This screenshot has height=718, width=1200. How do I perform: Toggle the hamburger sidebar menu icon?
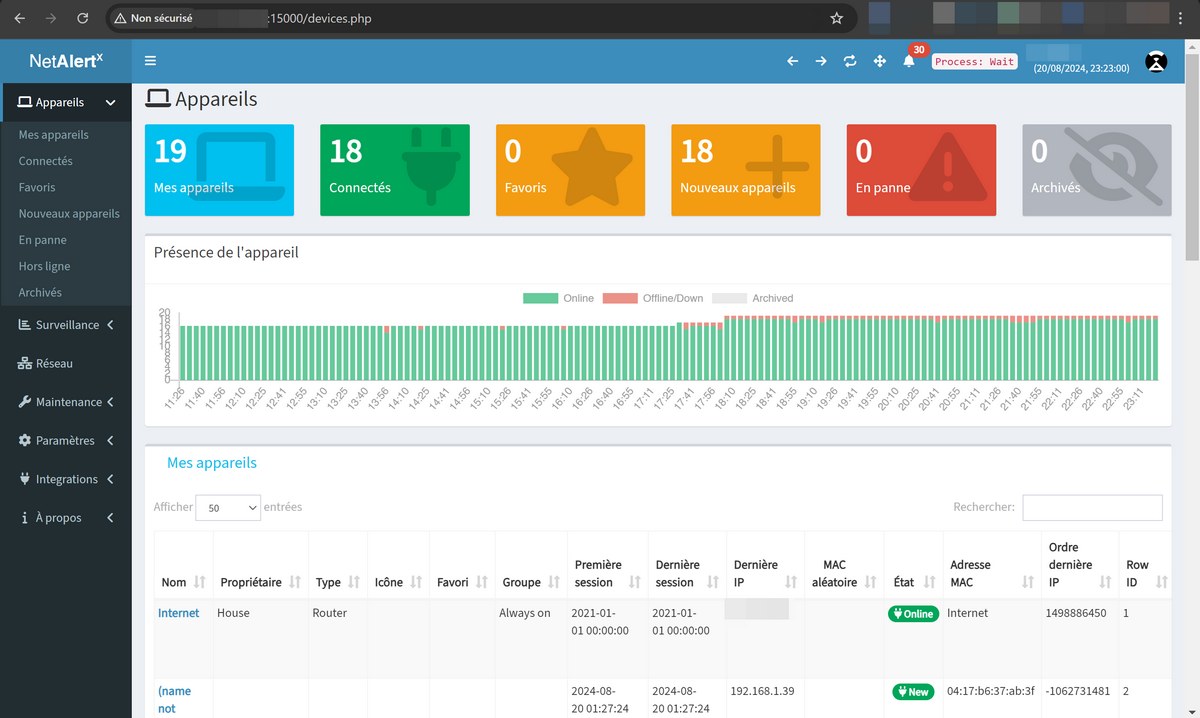coord(150,61)
